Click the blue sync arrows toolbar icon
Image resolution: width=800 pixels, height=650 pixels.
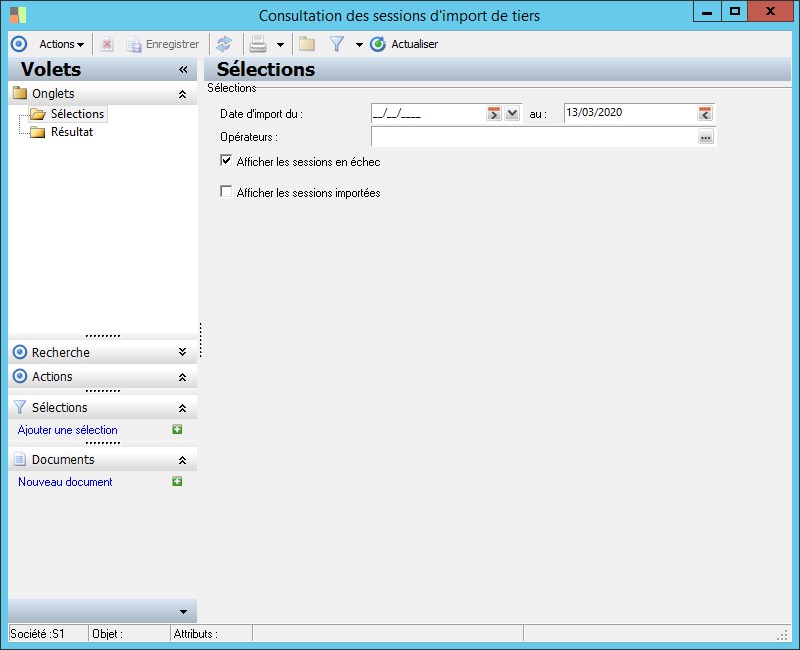coord(224,44)
